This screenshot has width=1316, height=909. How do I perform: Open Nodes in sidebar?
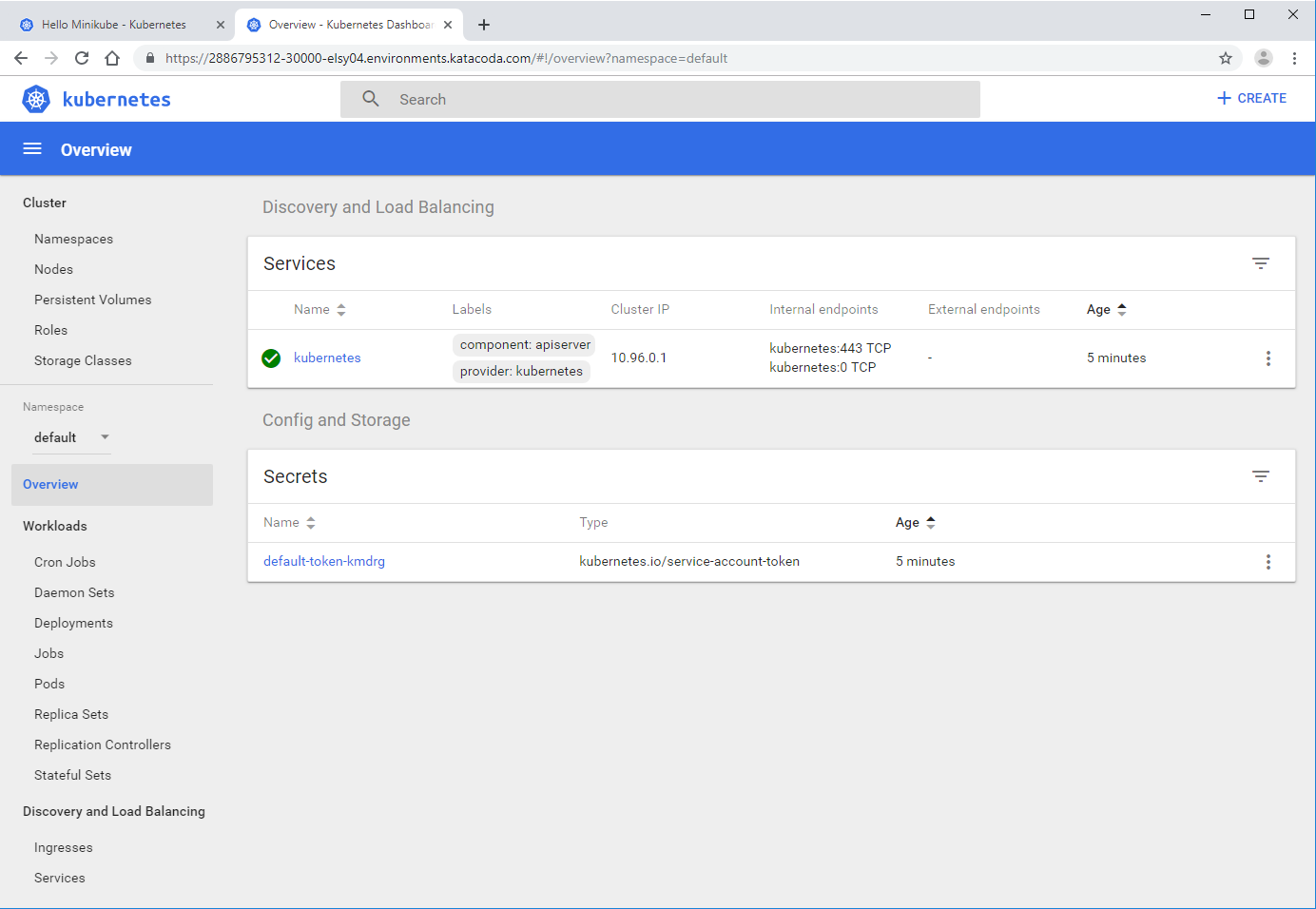53,269
